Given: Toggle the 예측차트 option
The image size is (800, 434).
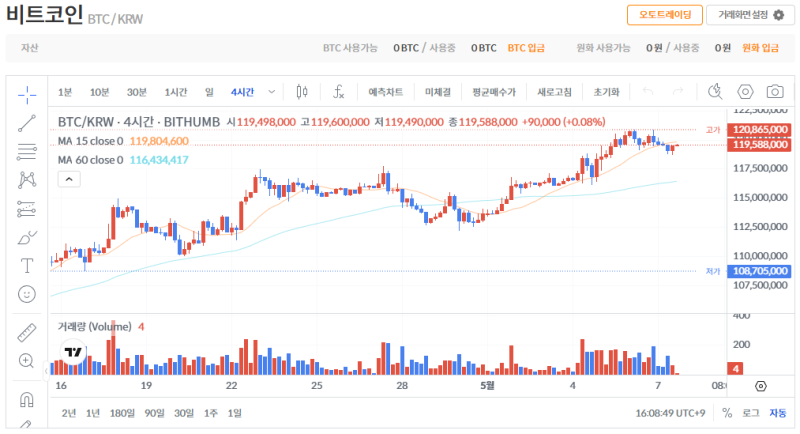Looking at the screenshot, I should tap(386, 92).
